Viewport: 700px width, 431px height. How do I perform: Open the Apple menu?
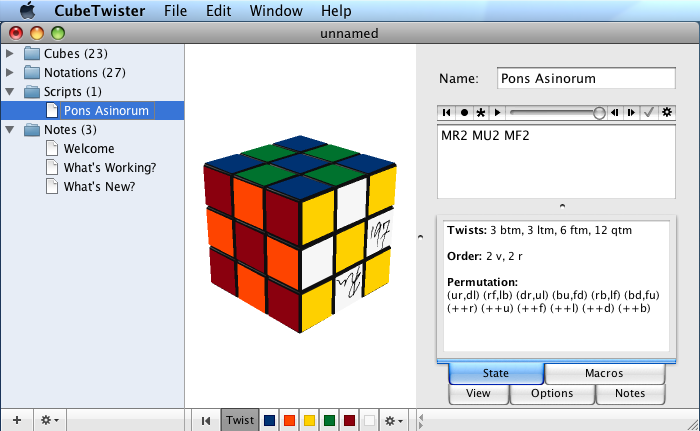click(x=27, y=10)
